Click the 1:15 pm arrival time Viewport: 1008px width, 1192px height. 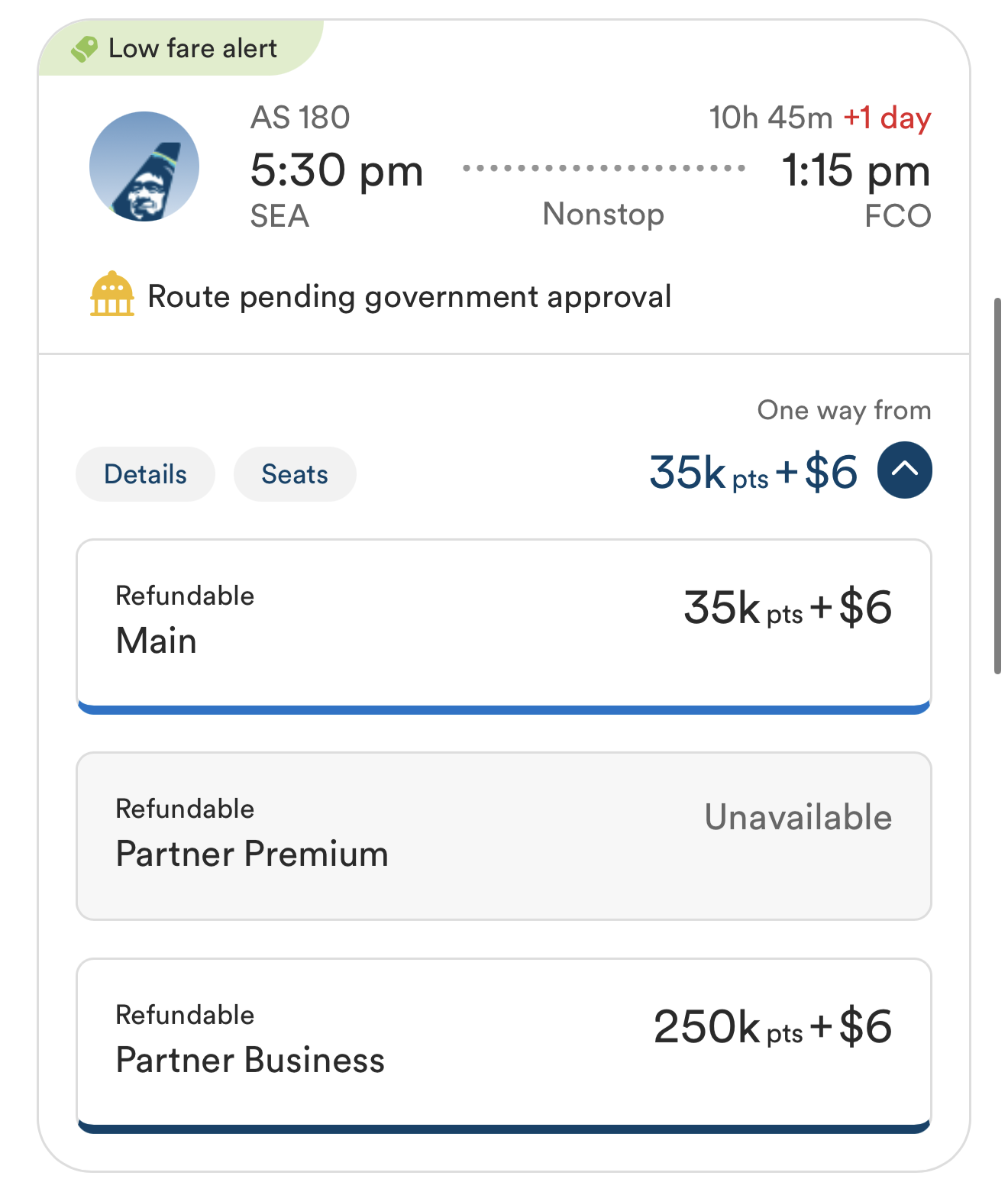(855, 170)
